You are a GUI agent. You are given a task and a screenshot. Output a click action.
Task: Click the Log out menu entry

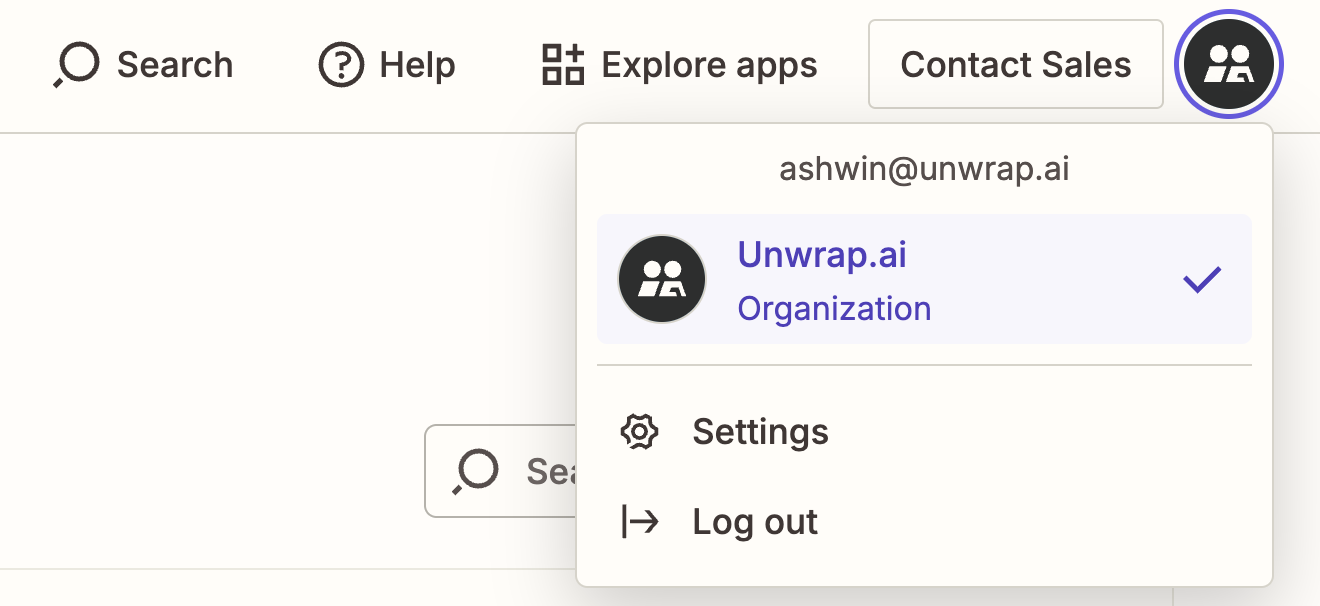point(755,521)
